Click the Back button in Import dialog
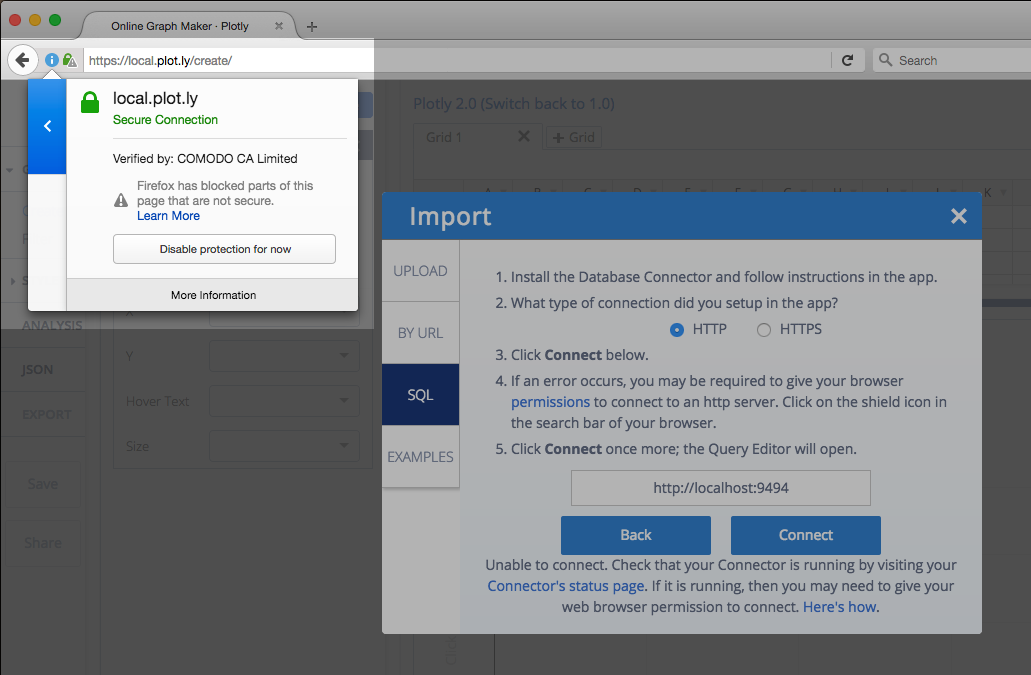Screen dimensions: 1031x675 [636, 535]
